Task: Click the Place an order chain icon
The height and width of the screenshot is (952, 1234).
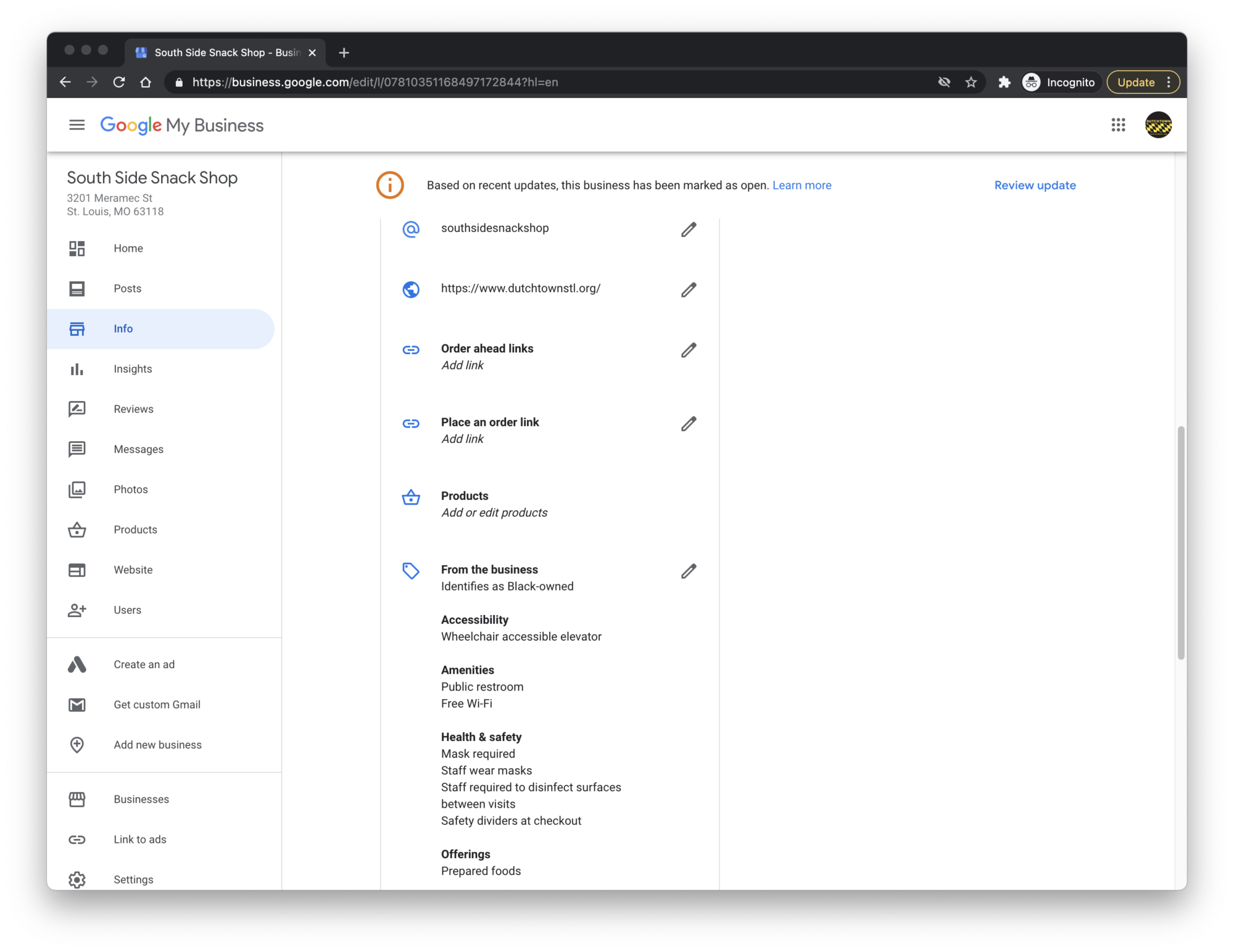Action: pos(411,423)
